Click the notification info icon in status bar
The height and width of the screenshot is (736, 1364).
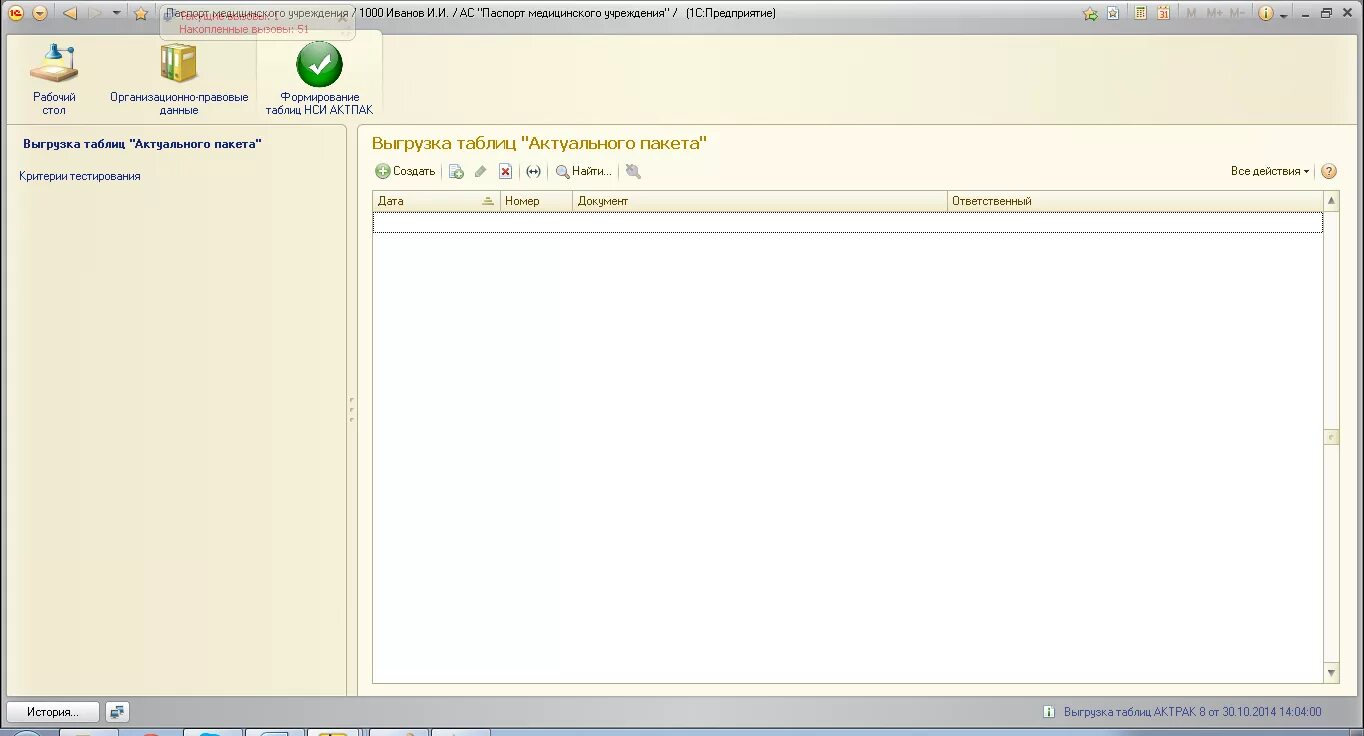(x=1048, y=712)
